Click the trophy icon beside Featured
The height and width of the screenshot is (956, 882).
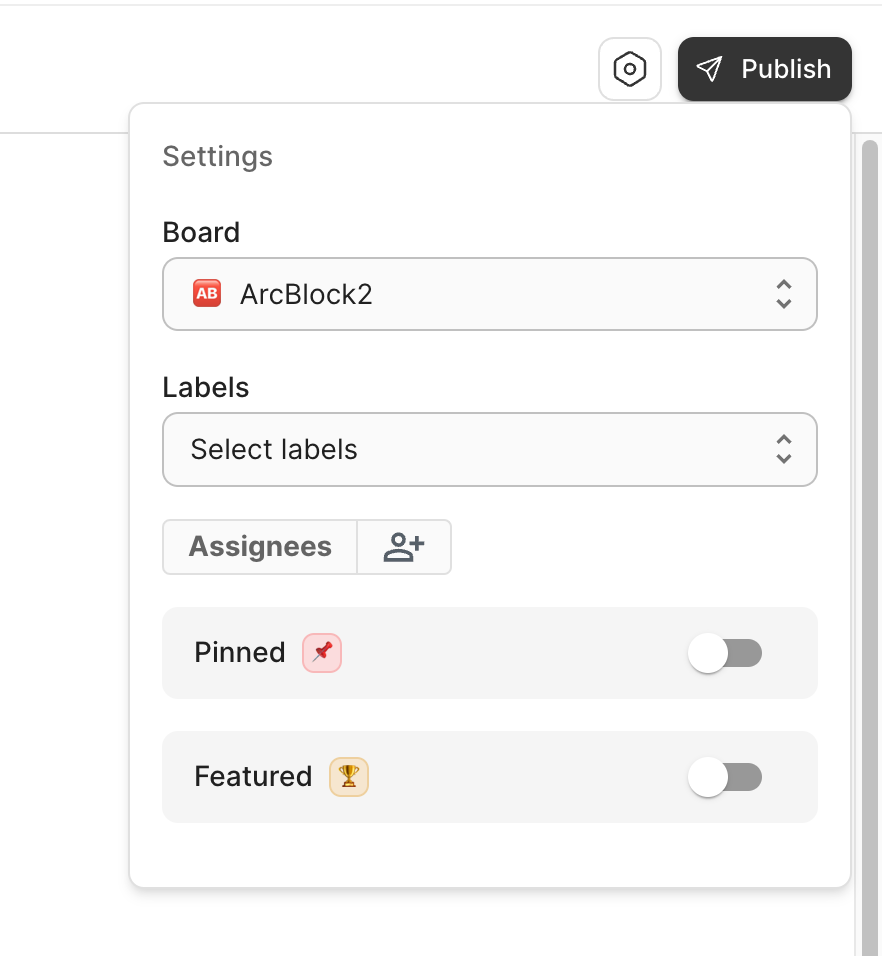pyautogui.click(x=349, y=777)
